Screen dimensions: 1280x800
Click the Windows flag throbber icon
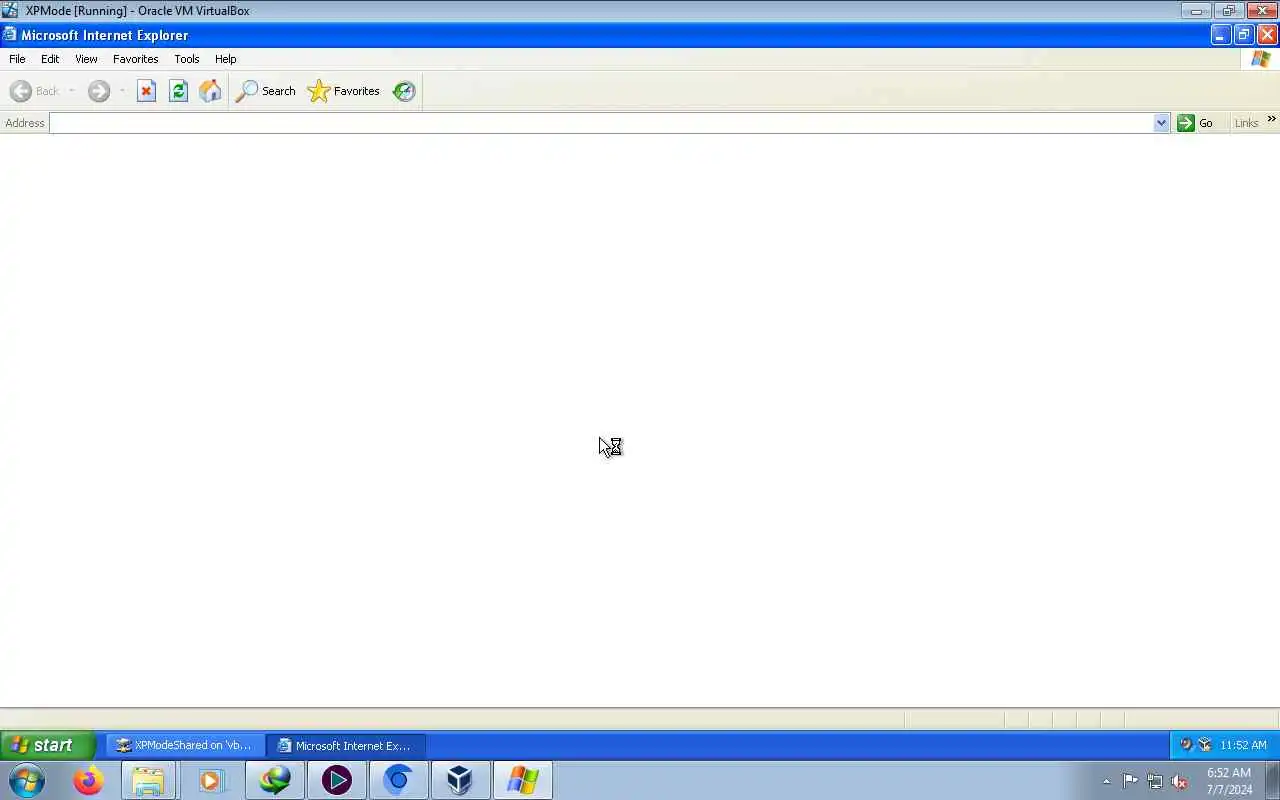pos(1260,59)
